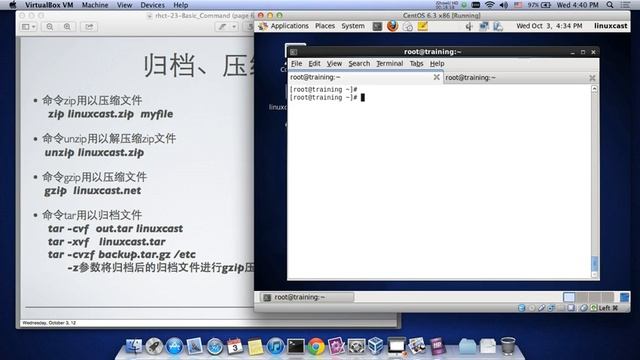This screenshot has height=360, width=640.
Task: Click the display settings icon in GNOME panel
Action: point(498,27)
